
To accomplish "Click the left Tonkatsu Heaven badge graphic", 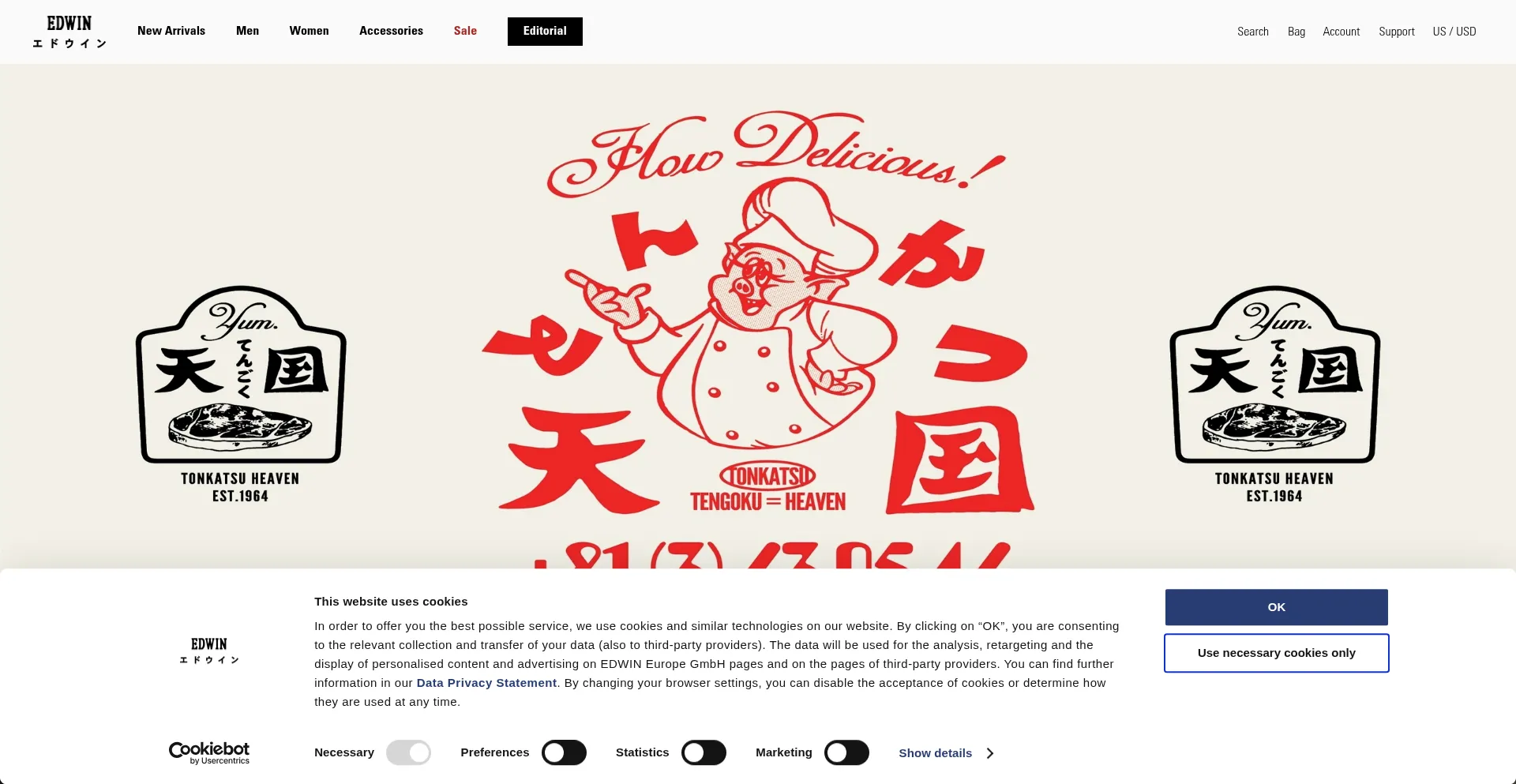I will tap(241, 394).
